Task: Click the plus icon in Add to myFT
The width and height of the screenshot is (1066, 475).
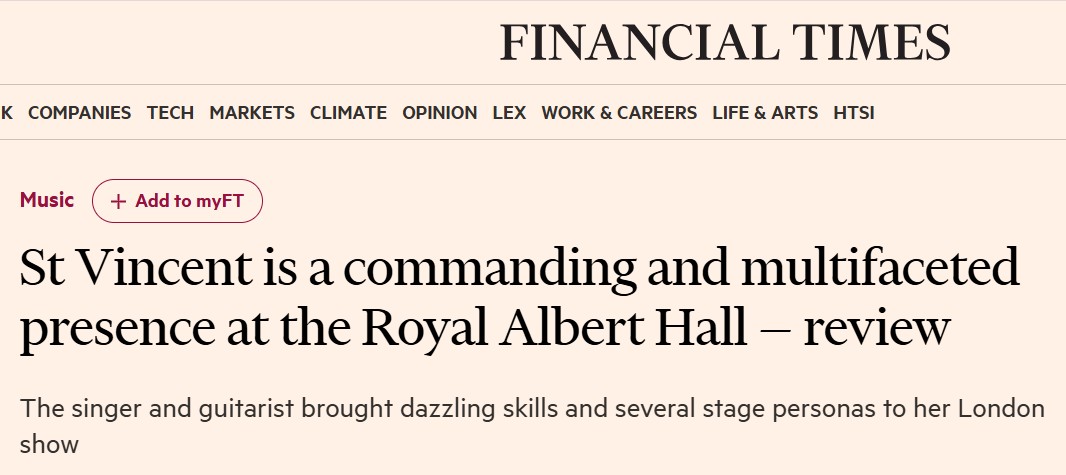Action: pos(118,201)
